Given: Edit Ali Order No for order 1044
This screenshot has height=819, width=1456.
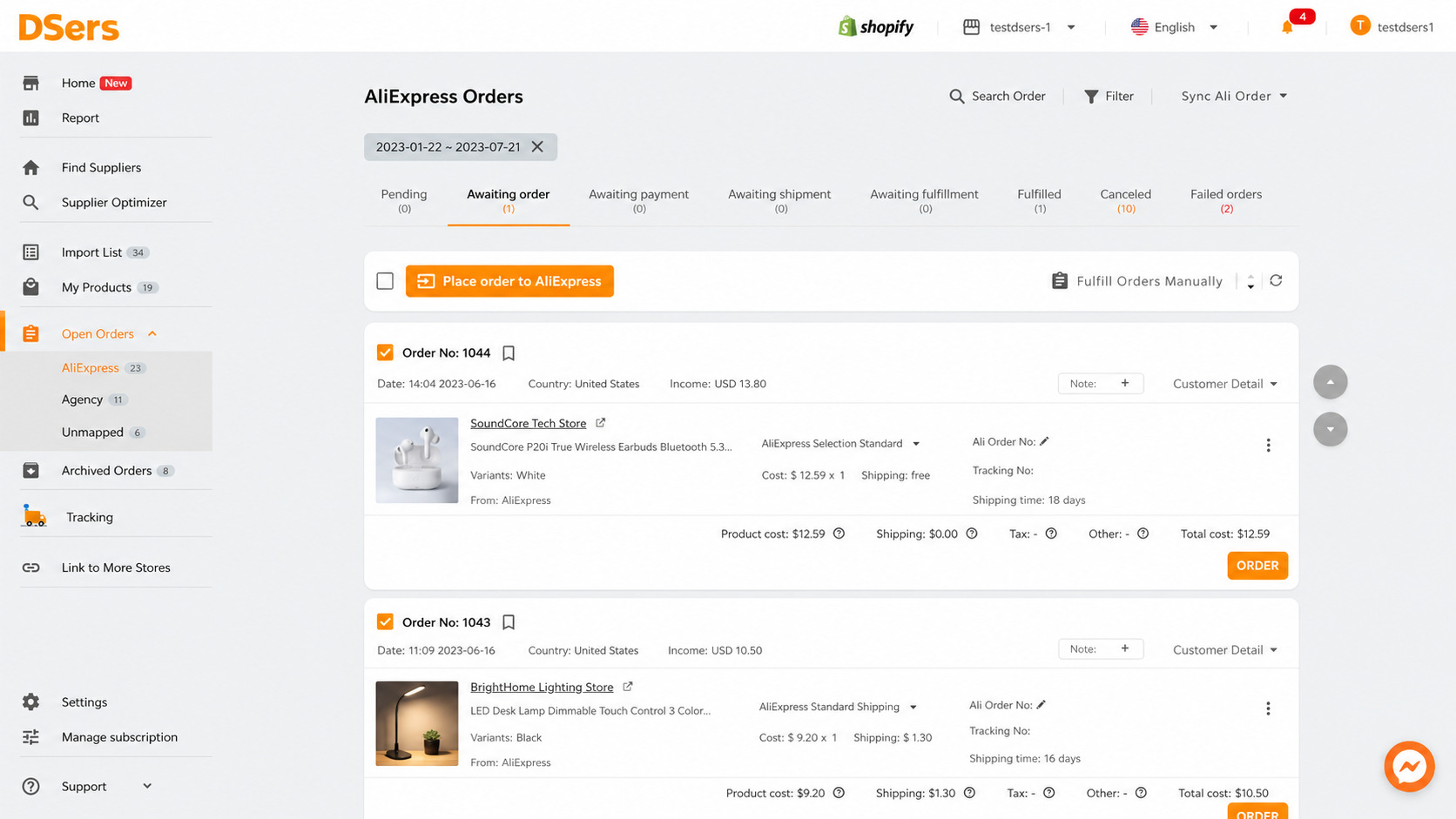Looking at the screenshot, I should 1044,441.
